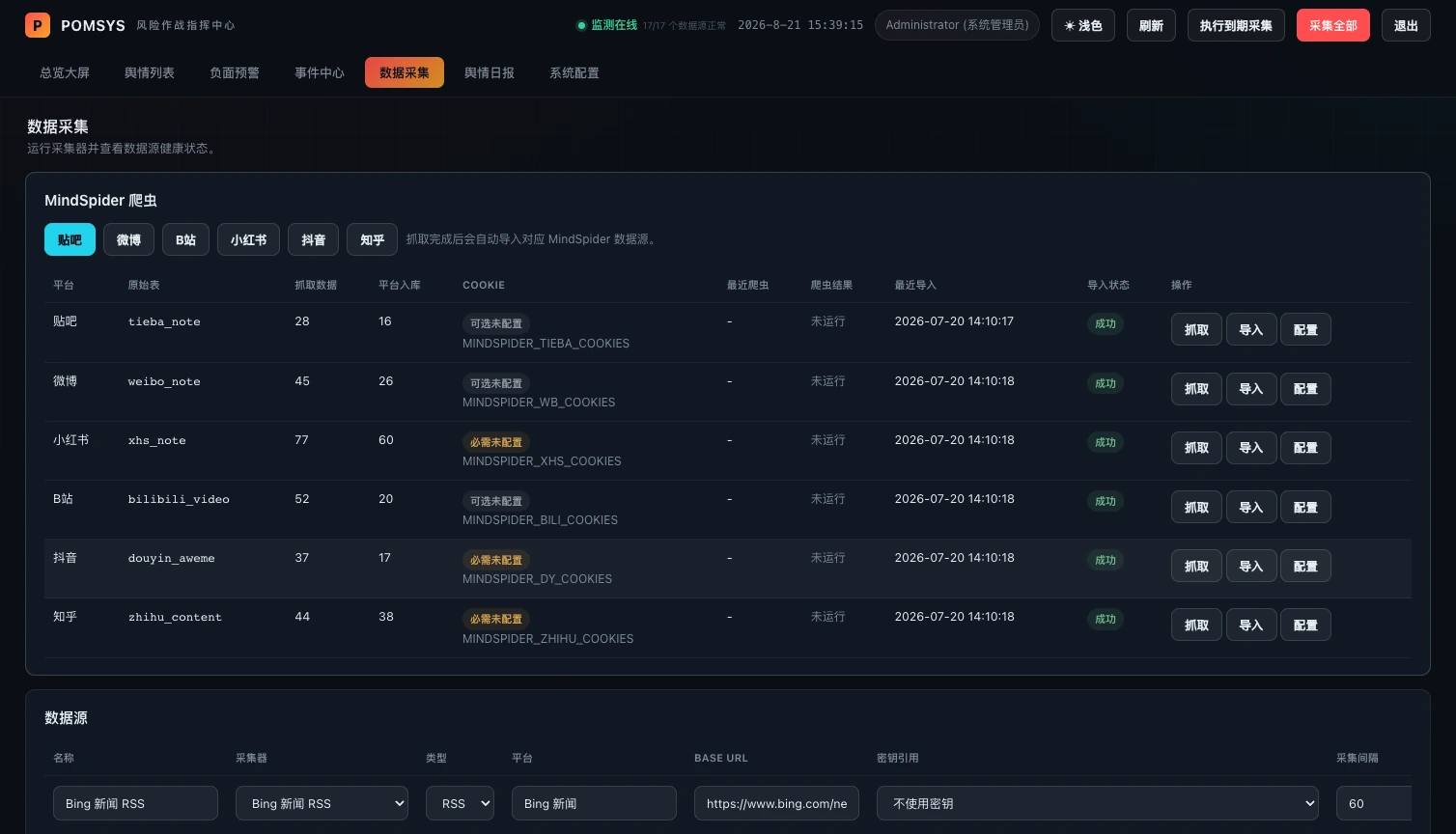Click 导入 in the douyin_aweme row
Viewport: 1456px width, 834px height.
pyautogui.click(x=1251, y=566)
